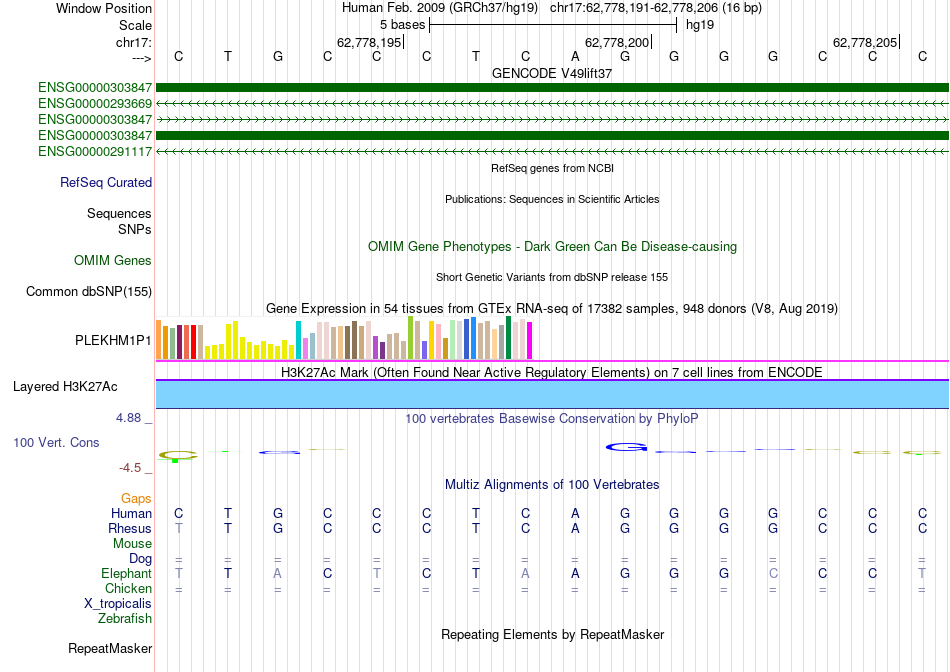Click the Rhesus alignment row label
The height and width of the screenshot is (672, 950).
pos(130,529)
